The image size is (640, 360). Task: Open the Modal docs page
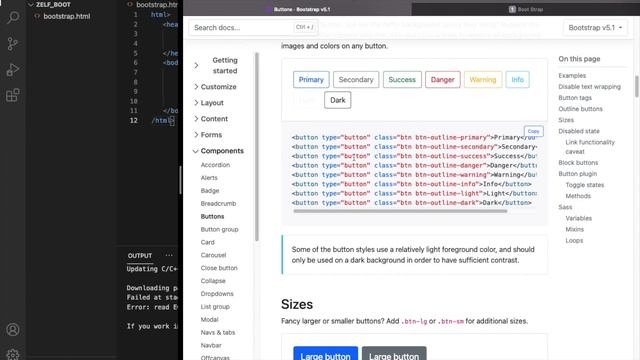(209, 320)
